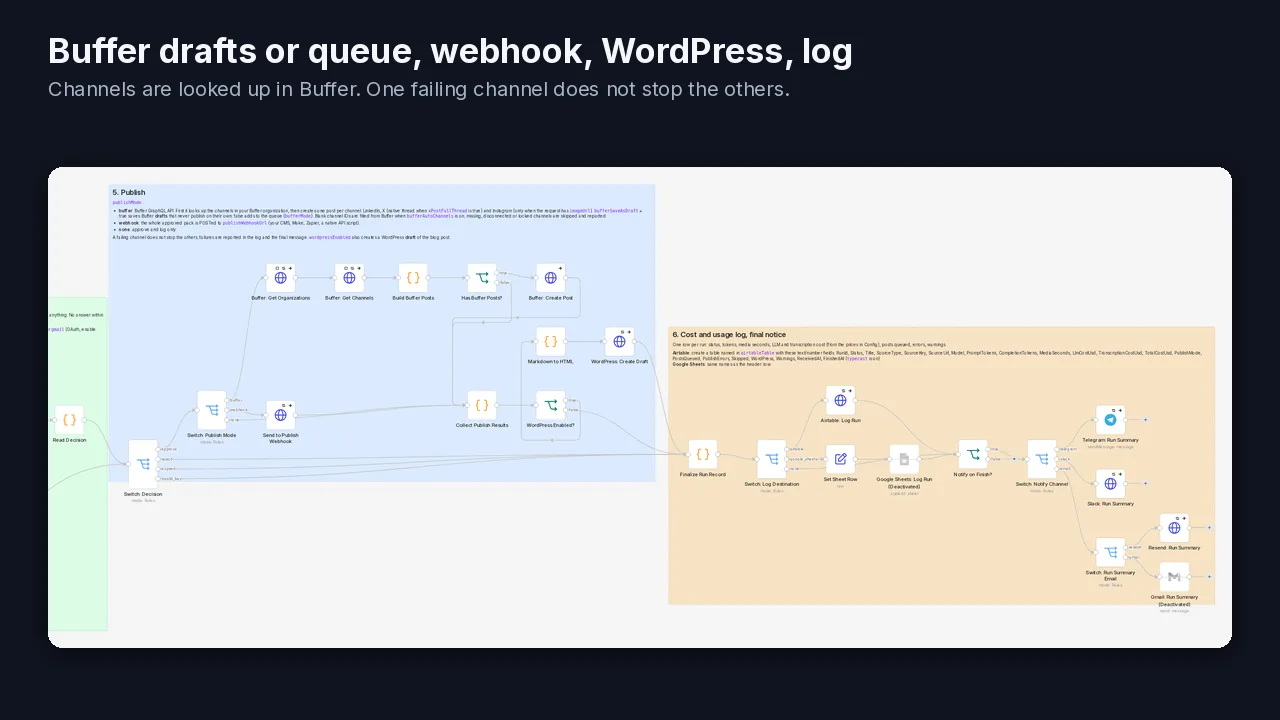
Task: Open the Switch: Log Destination node
Action: [772, 459]
